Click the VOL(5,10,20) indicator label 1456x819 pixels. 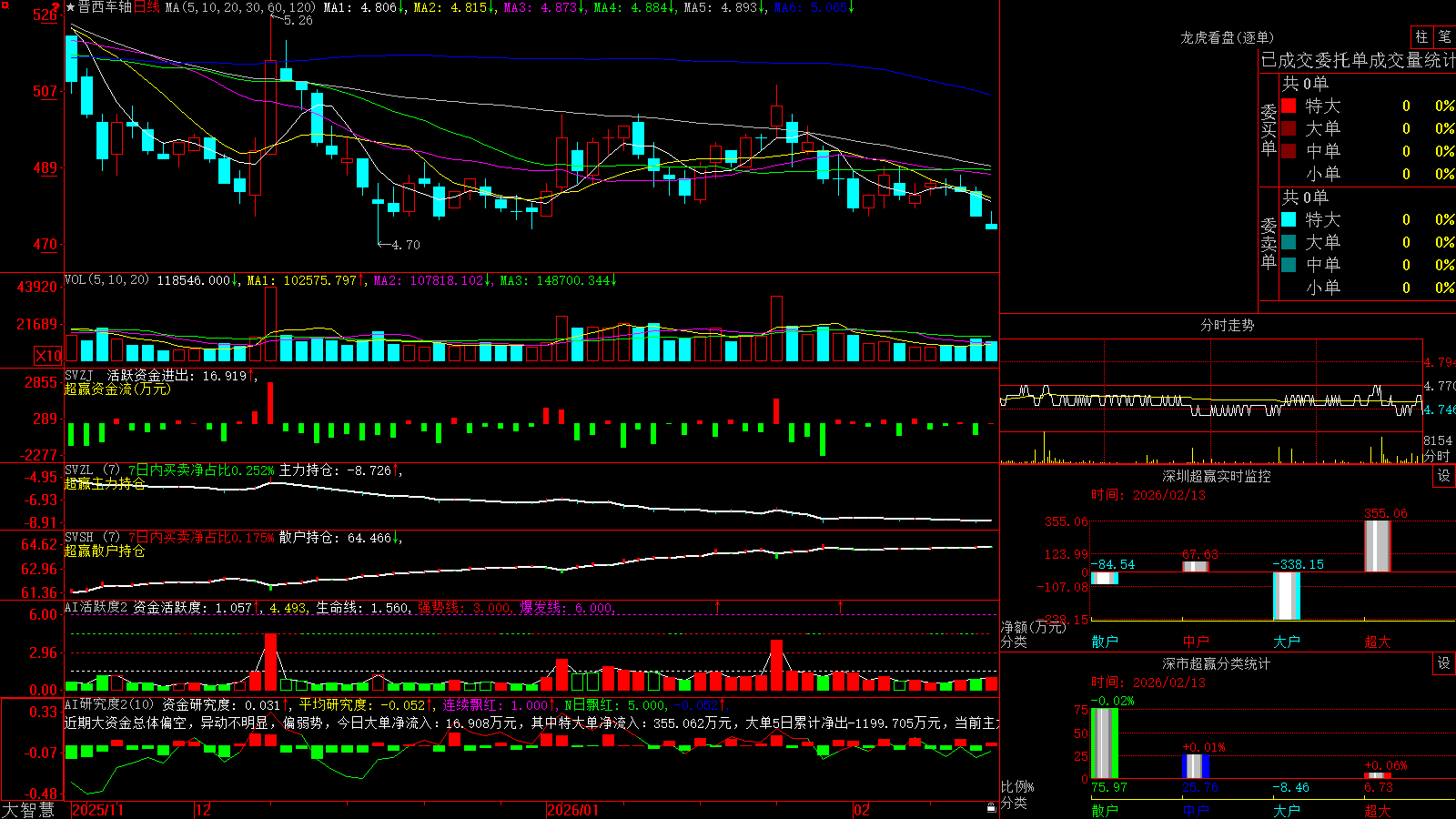[106, 280]
